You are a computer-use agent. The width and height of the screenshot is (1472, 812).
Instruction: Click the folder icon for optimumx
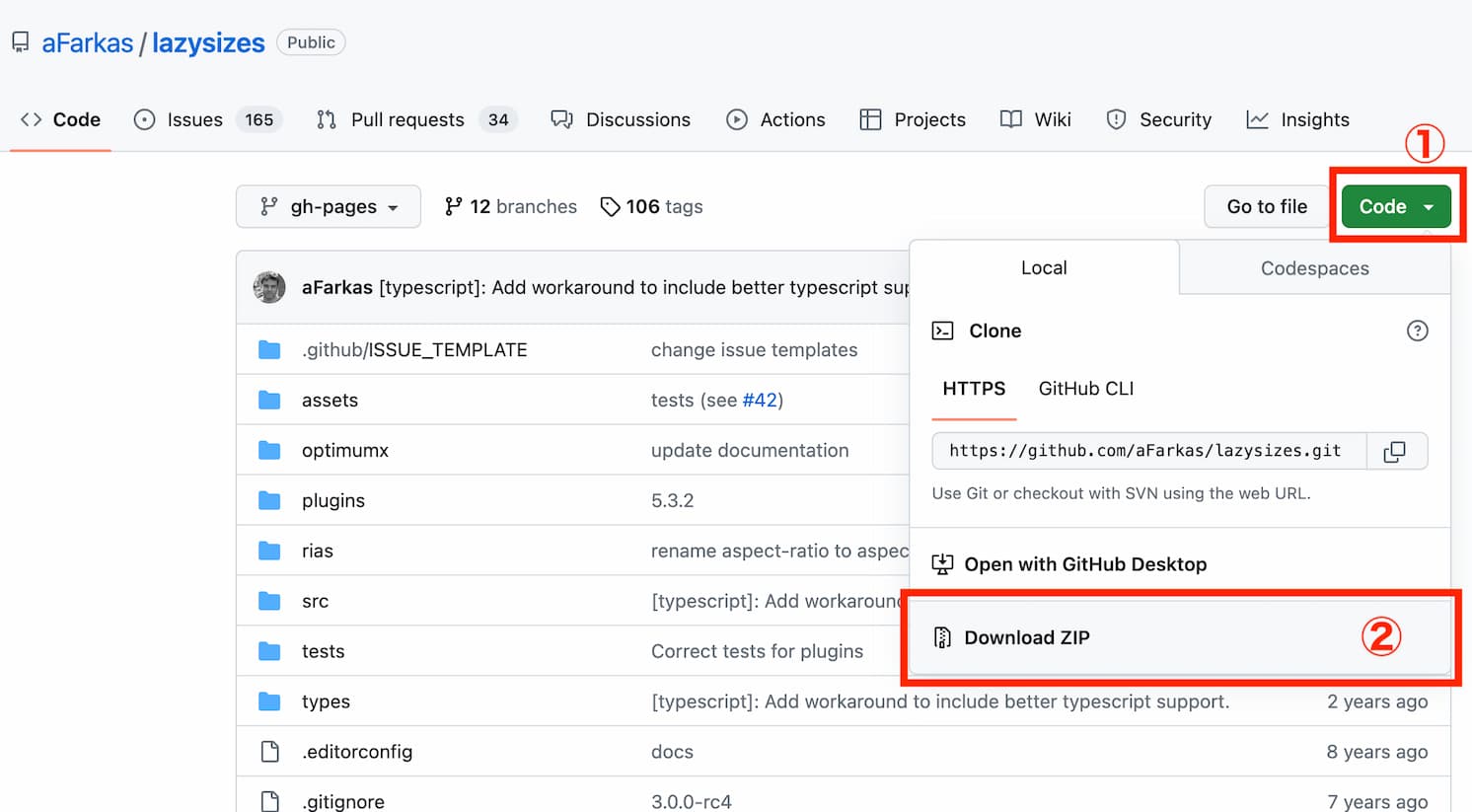(269, 450)
